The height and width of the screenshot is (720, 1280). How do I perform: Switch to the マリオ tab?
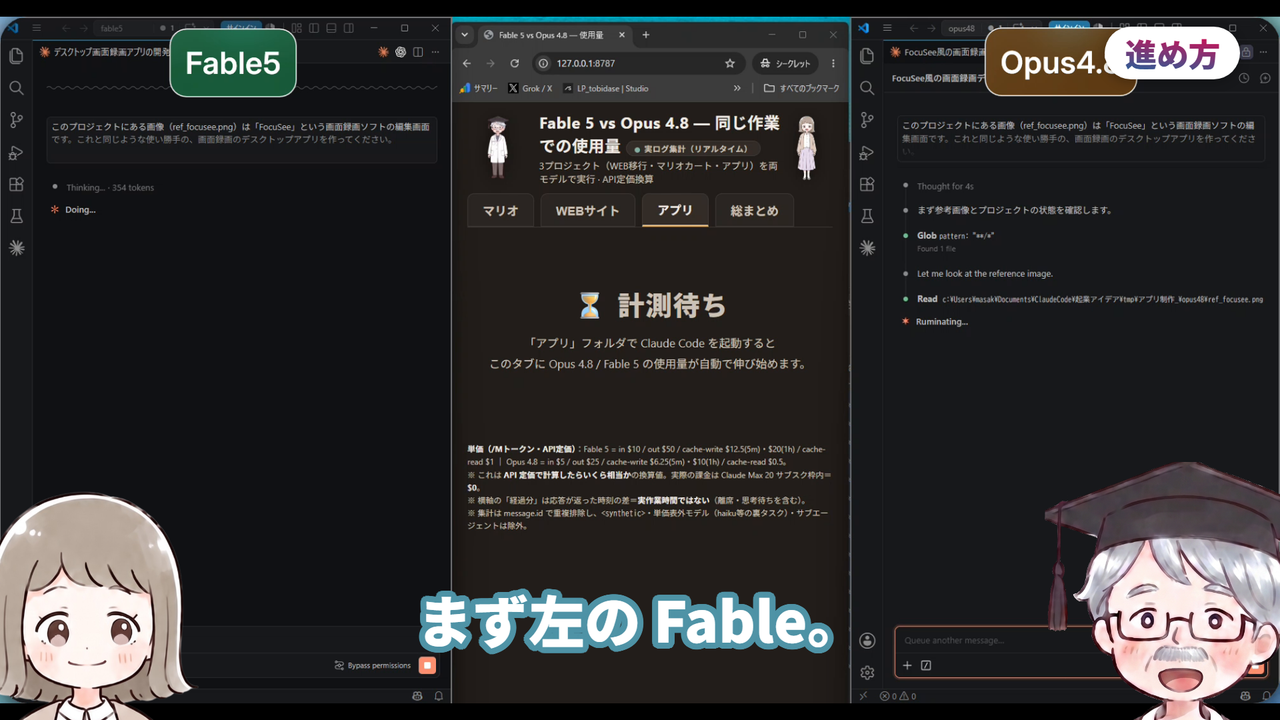pos(501,211)
